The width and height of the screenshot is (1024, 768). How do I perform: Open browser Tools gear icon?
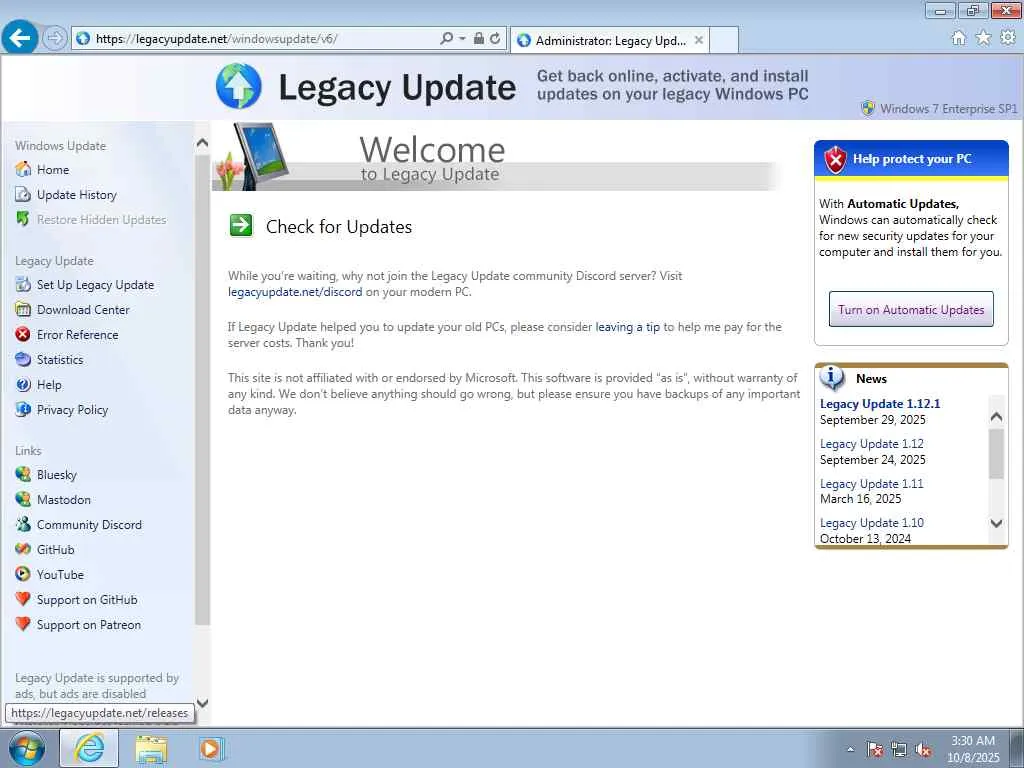pos(1008,38)
